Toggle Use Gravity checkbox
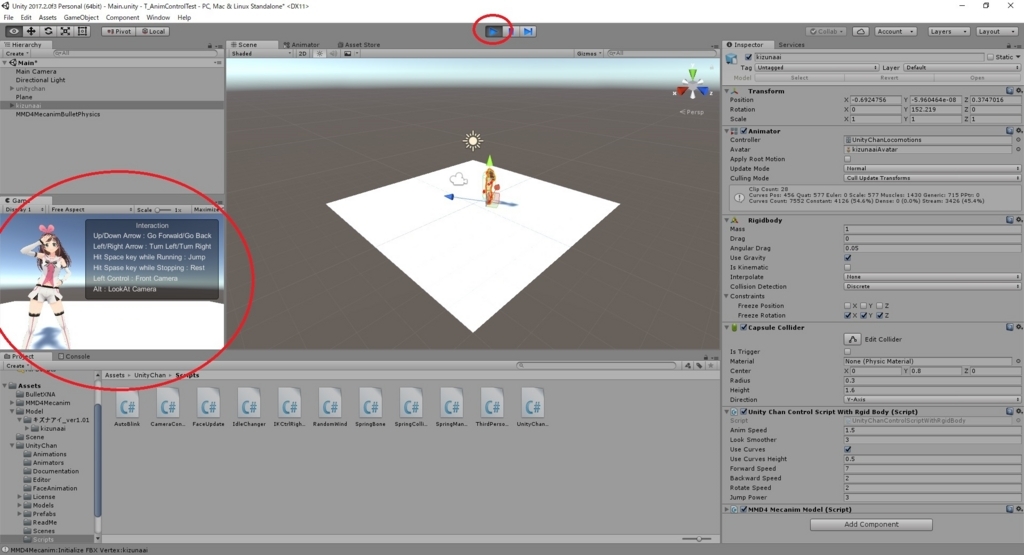 pyautogui.click(x=848, y=258)
